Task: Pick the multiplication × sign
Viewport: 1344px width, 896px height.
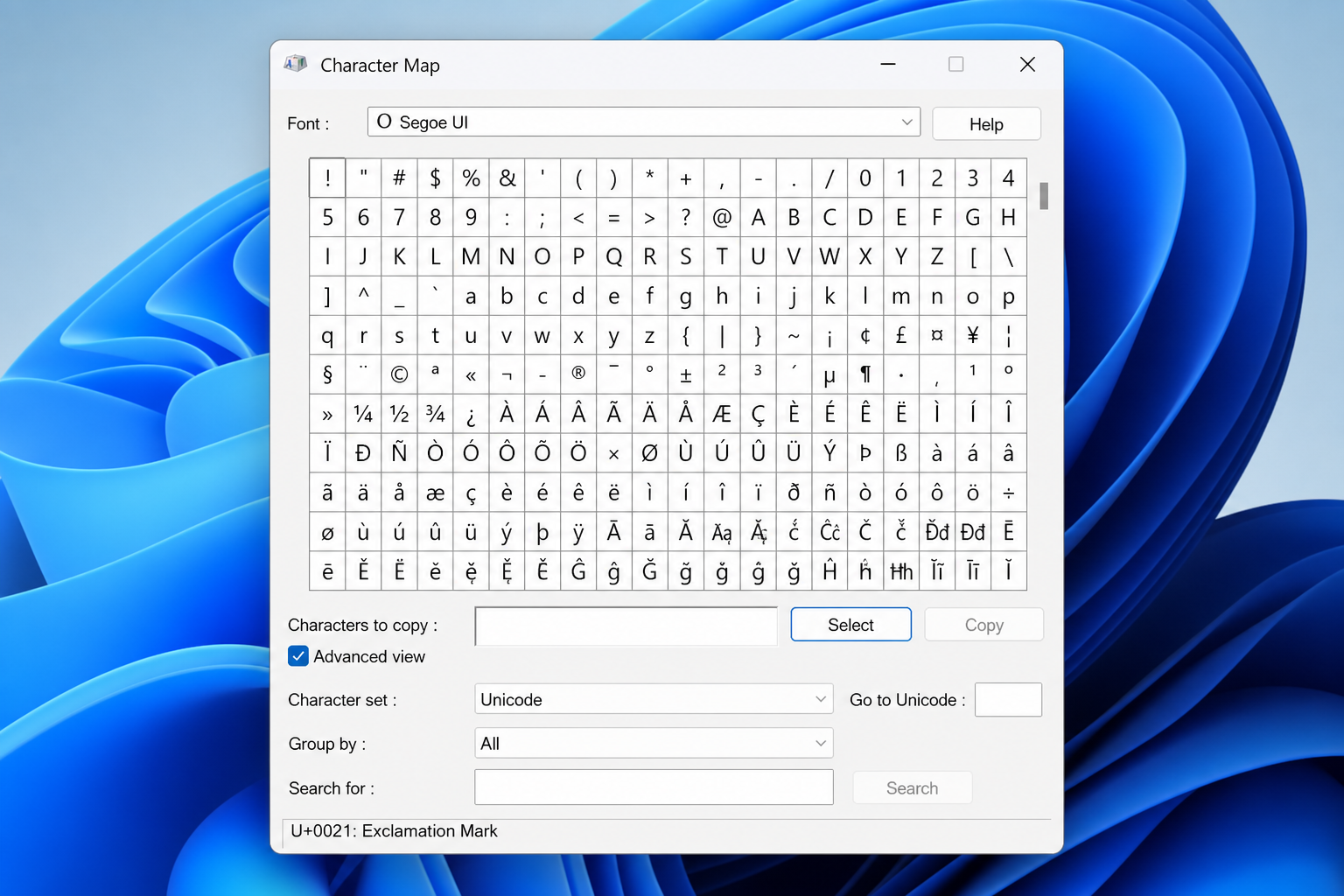Action: coord(614,454)
